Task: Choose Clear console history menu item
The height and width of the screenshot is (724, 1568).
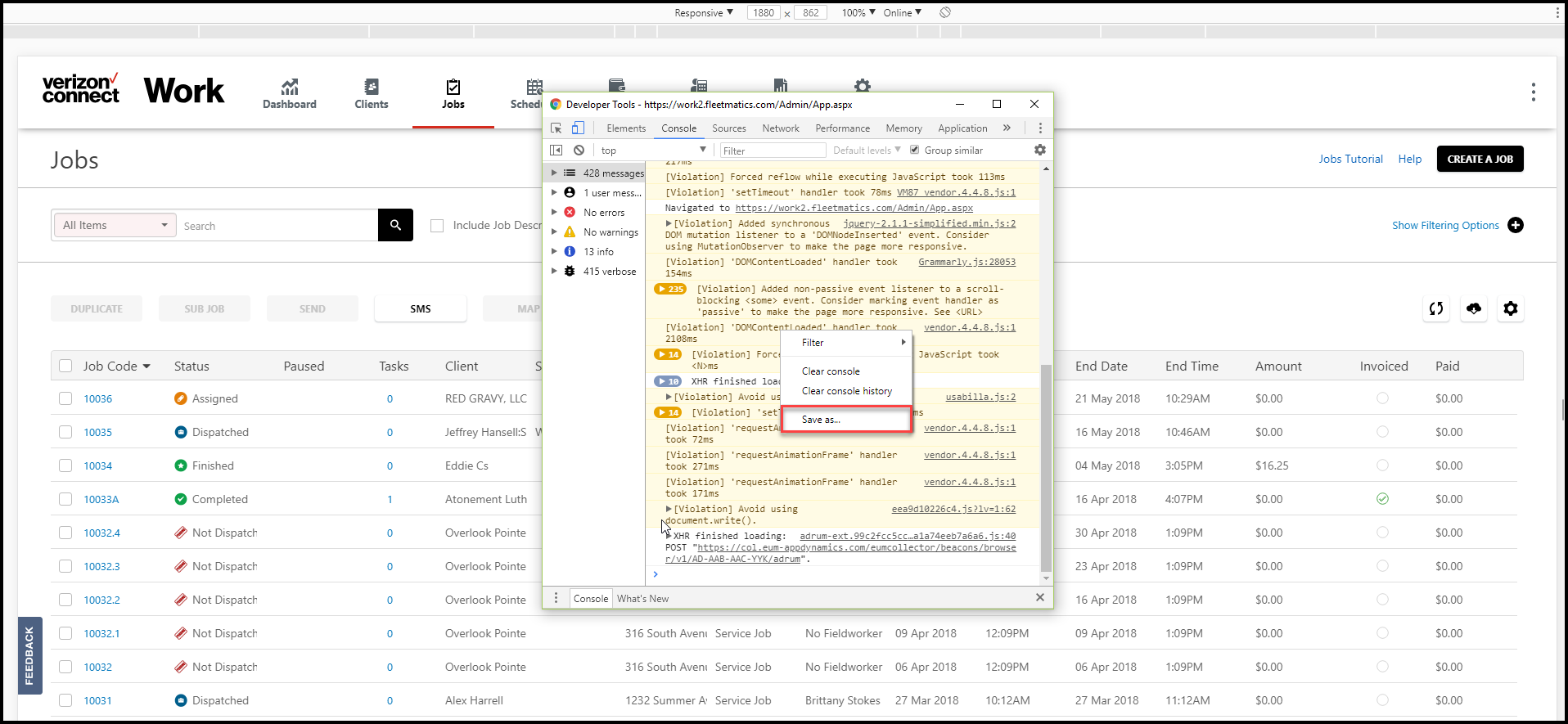Action: 846,390
